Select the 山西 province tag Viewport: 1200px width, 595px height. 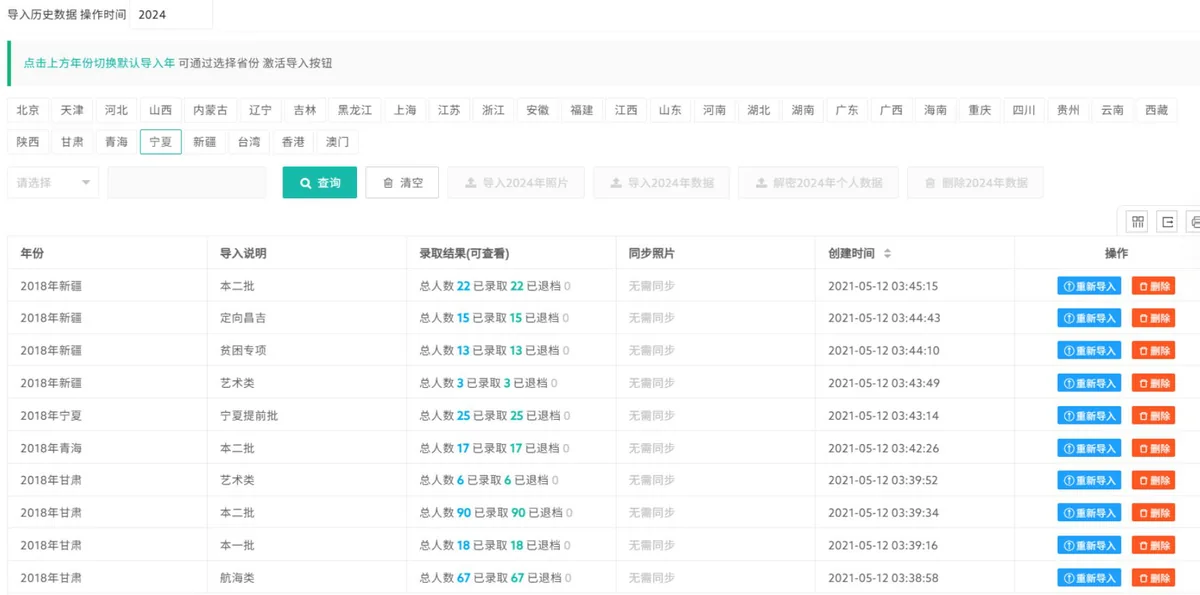pyautogui.click(x=160, y=110)
